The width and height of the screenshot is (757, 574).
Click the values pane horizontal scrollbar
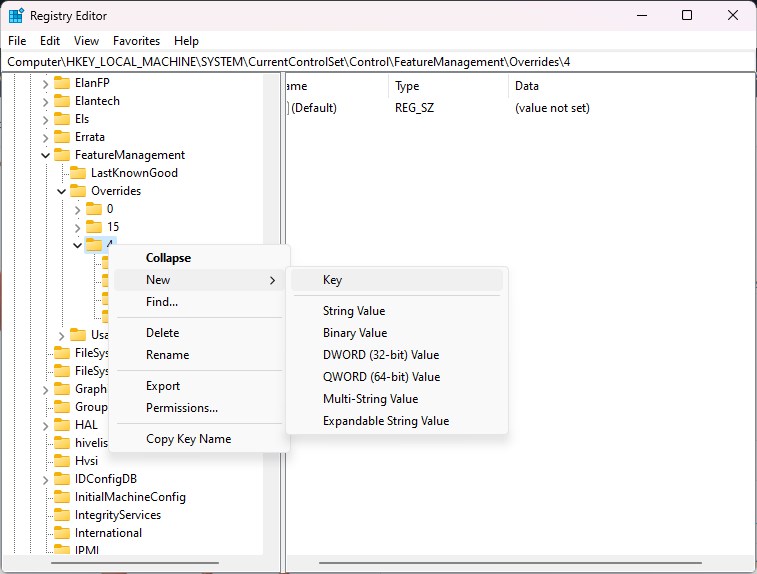510,562
